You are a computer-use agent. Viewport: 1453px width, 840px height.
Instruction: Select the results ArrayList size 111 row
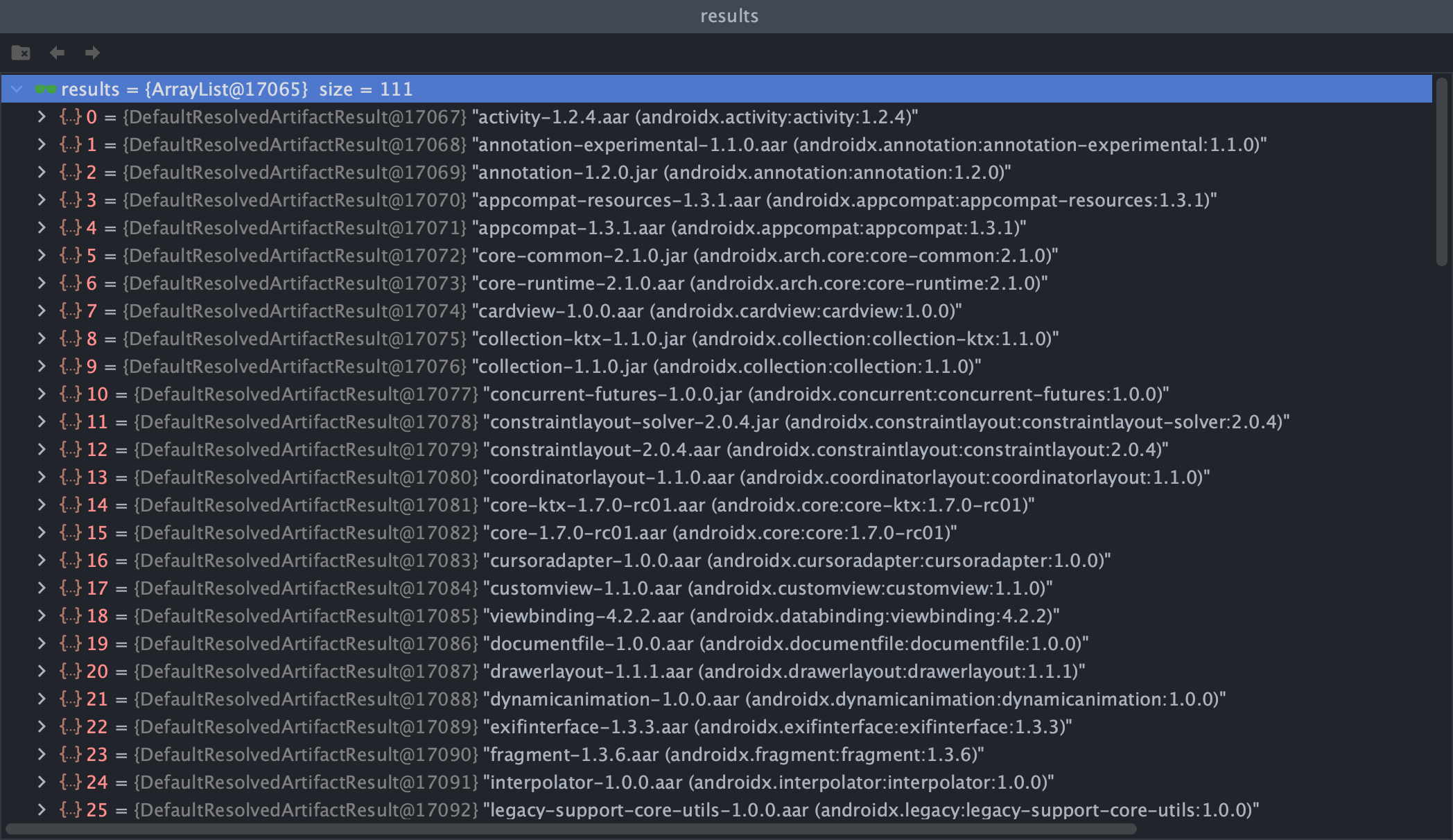236,89
